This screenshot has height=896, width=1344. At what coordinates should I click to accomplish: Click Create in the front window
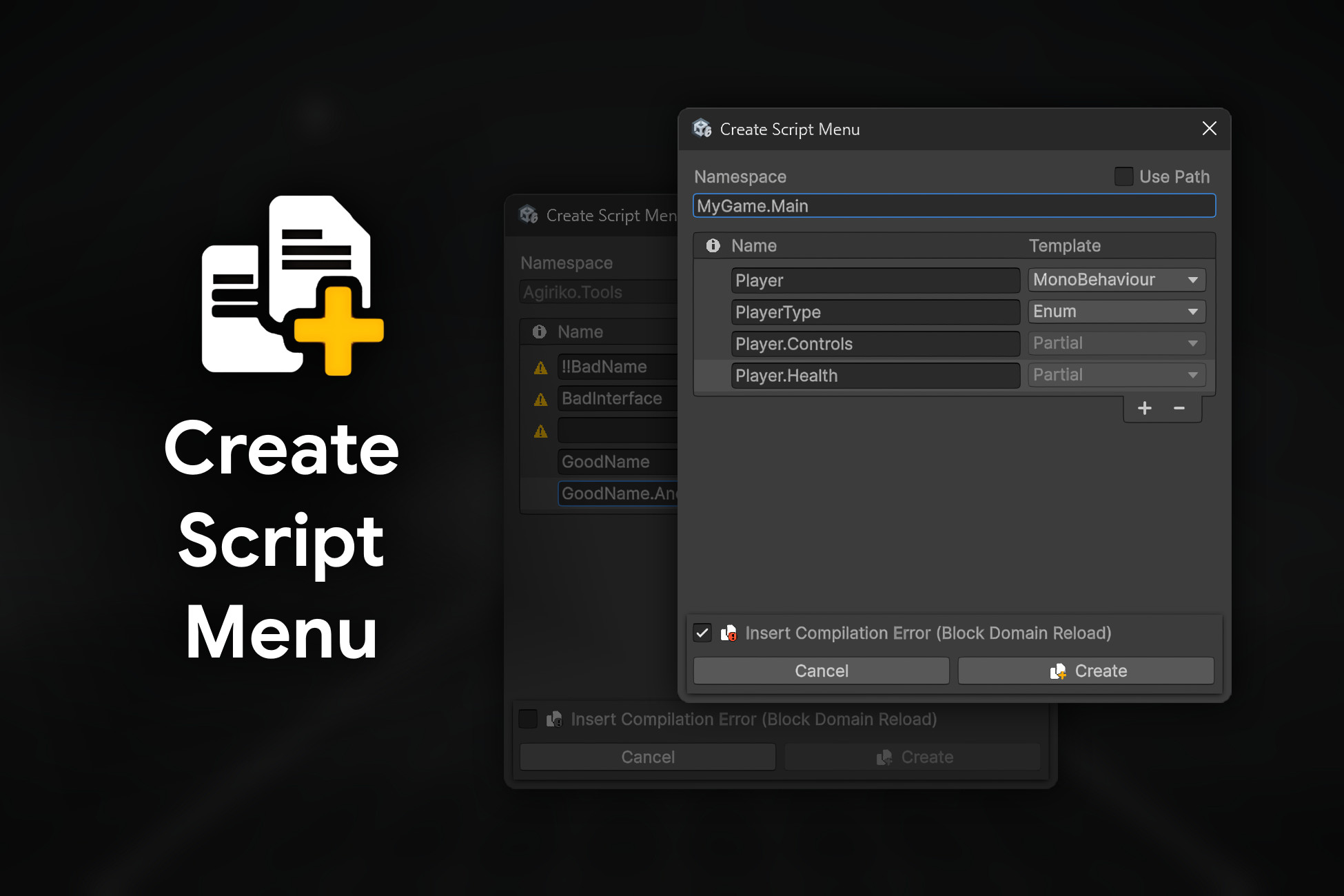[x=1086, y=671]
